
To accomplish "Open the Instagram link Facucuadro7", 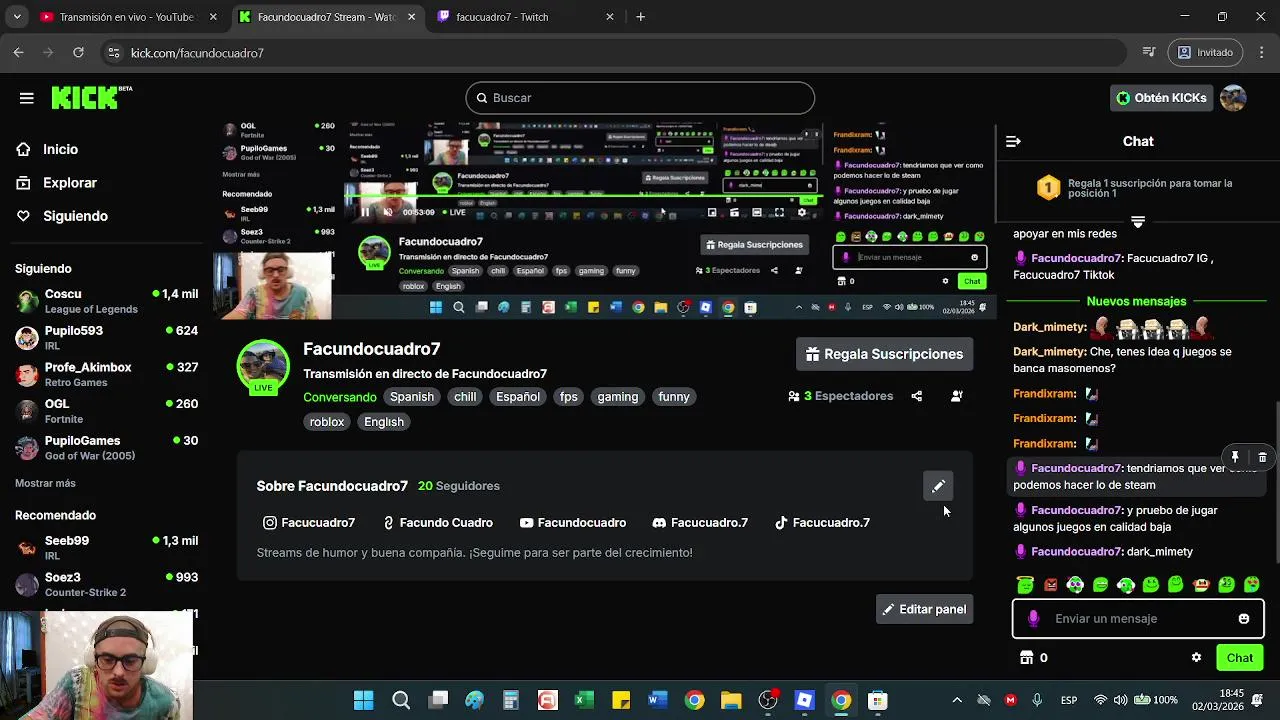I will click(x=308, y=523).
